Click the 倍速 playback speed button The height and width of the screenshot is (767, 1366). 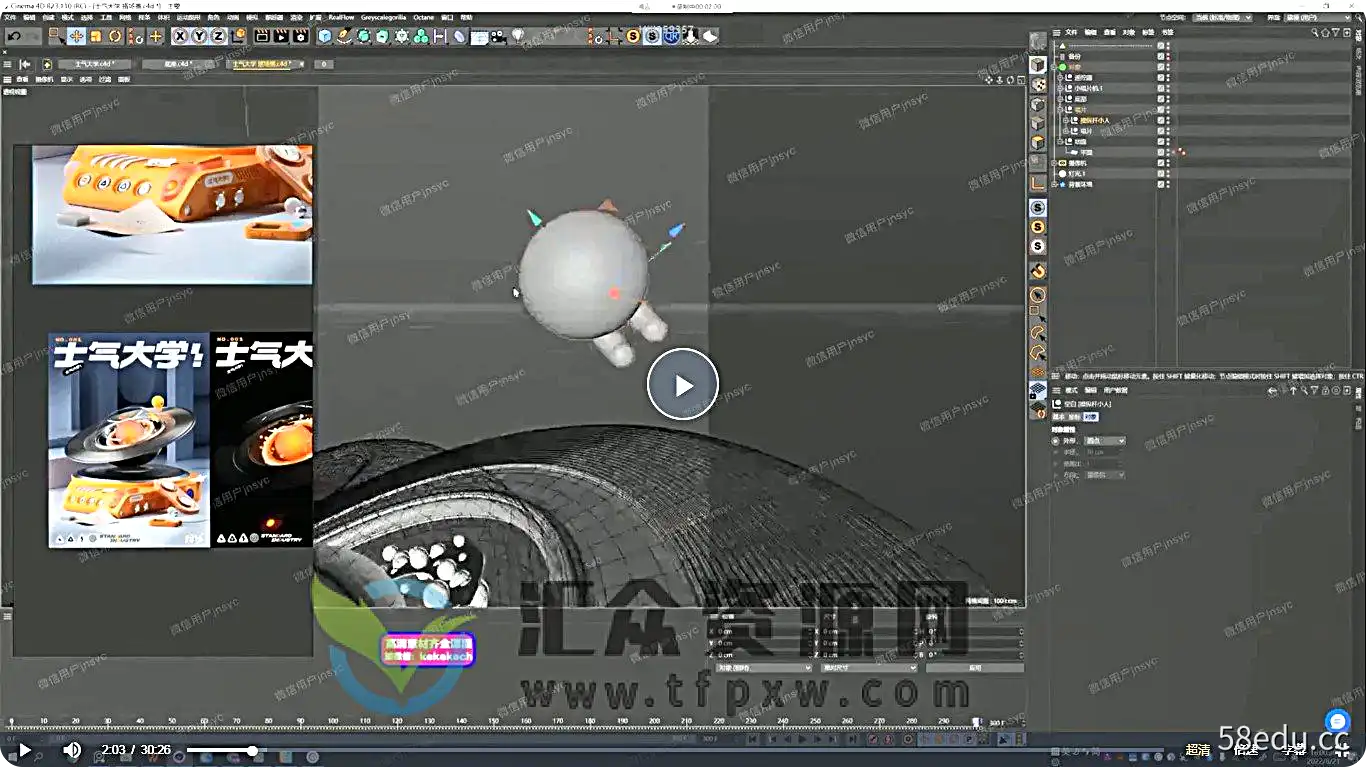coord(1246,749)
